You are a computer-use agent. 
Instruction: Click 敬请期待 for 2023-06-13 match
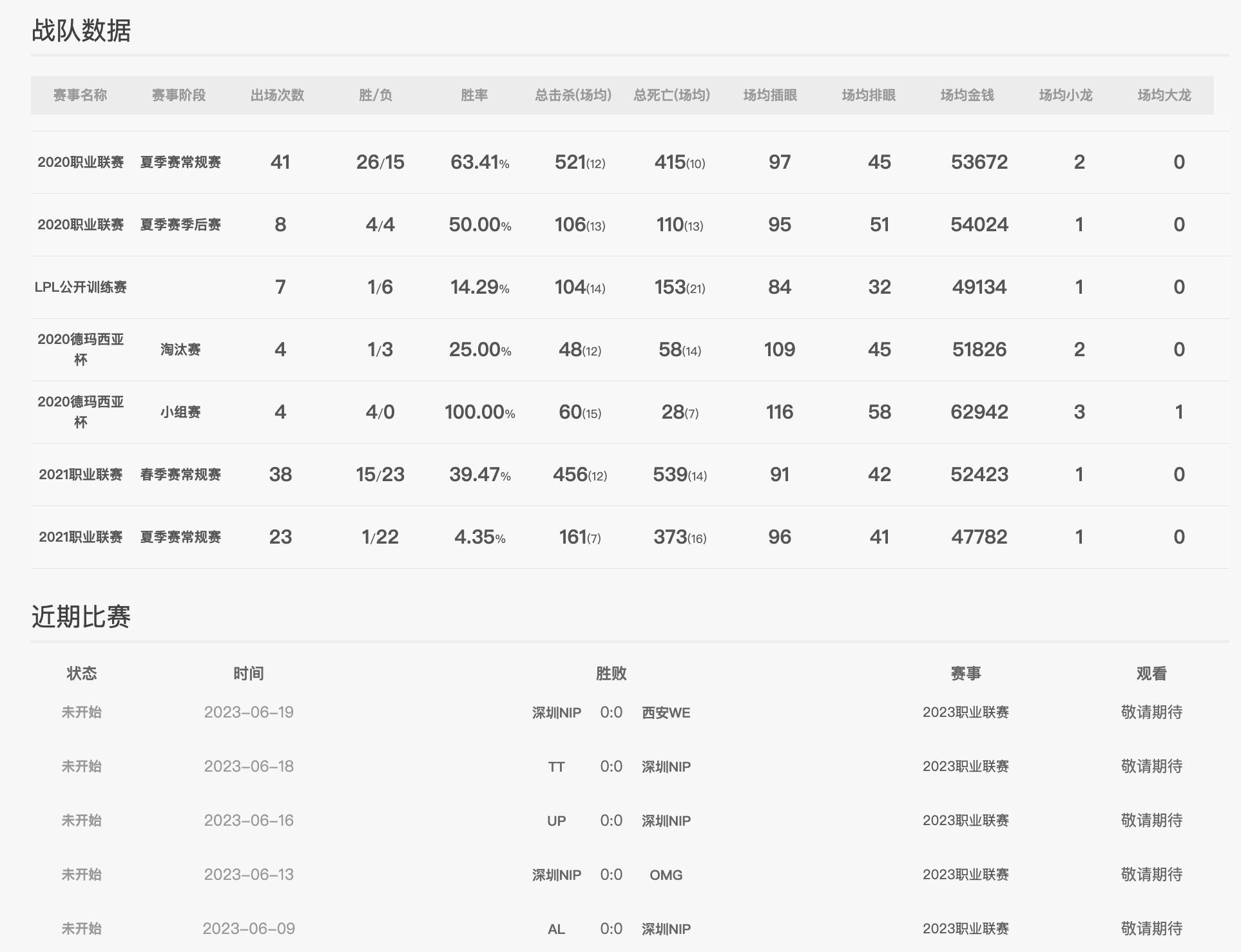[x=1151, y=875]
